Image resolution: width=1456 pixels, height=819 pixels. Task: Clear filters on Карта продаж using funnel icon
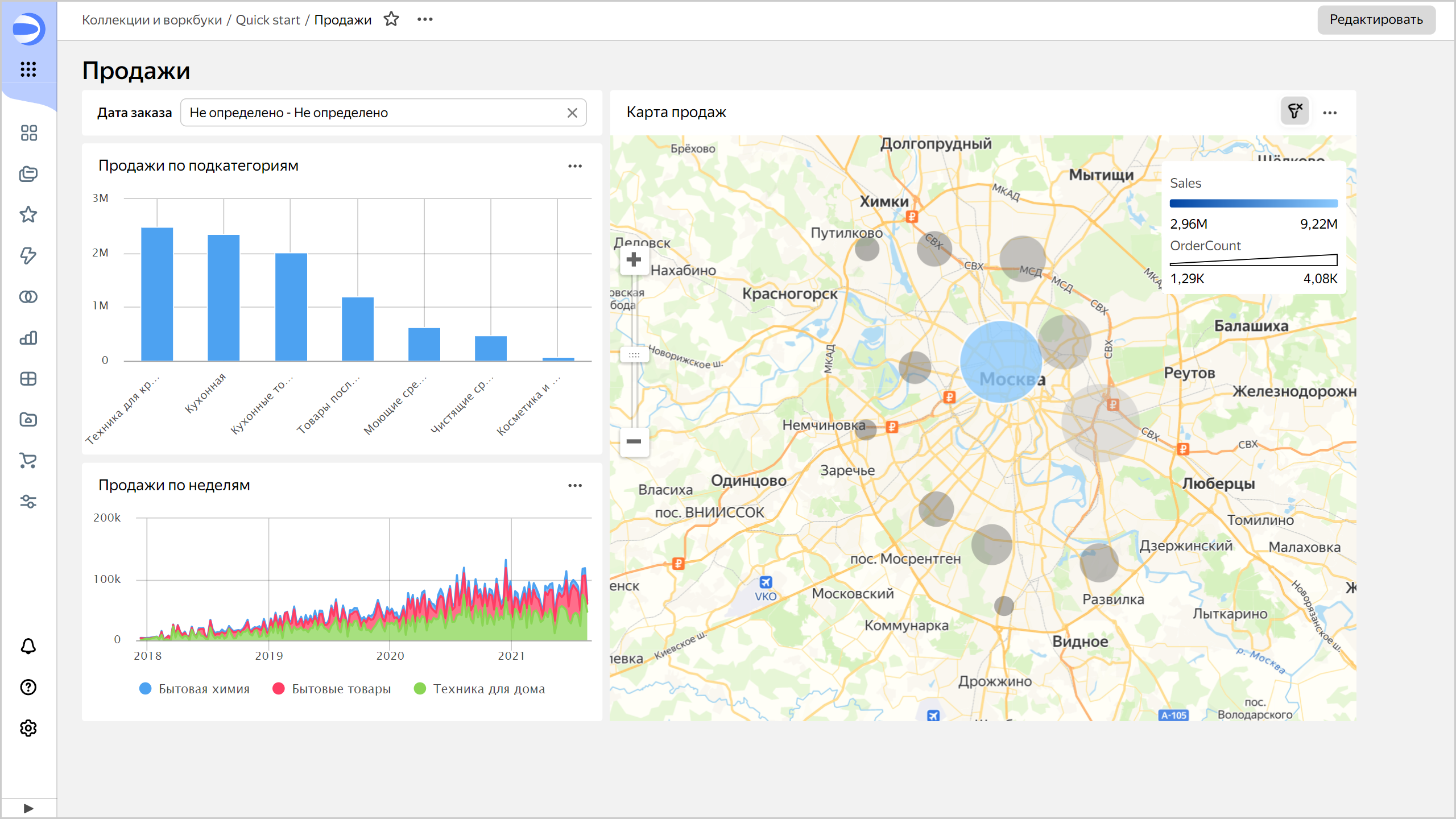[1294, 111]
